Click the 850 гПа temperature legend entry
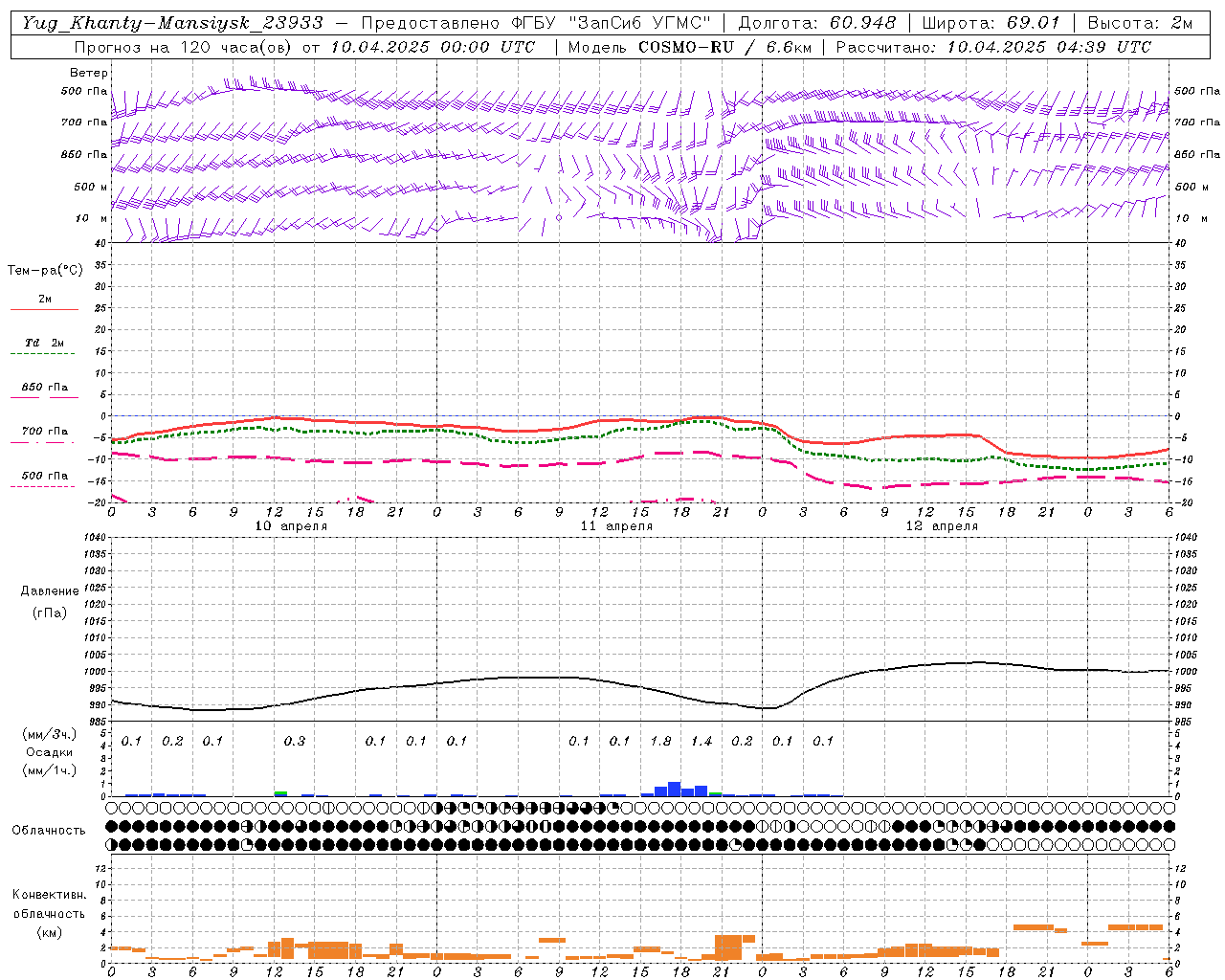The height and width of the screenshot is (980, 1225). pyautogui.click(x=45, y=388)
